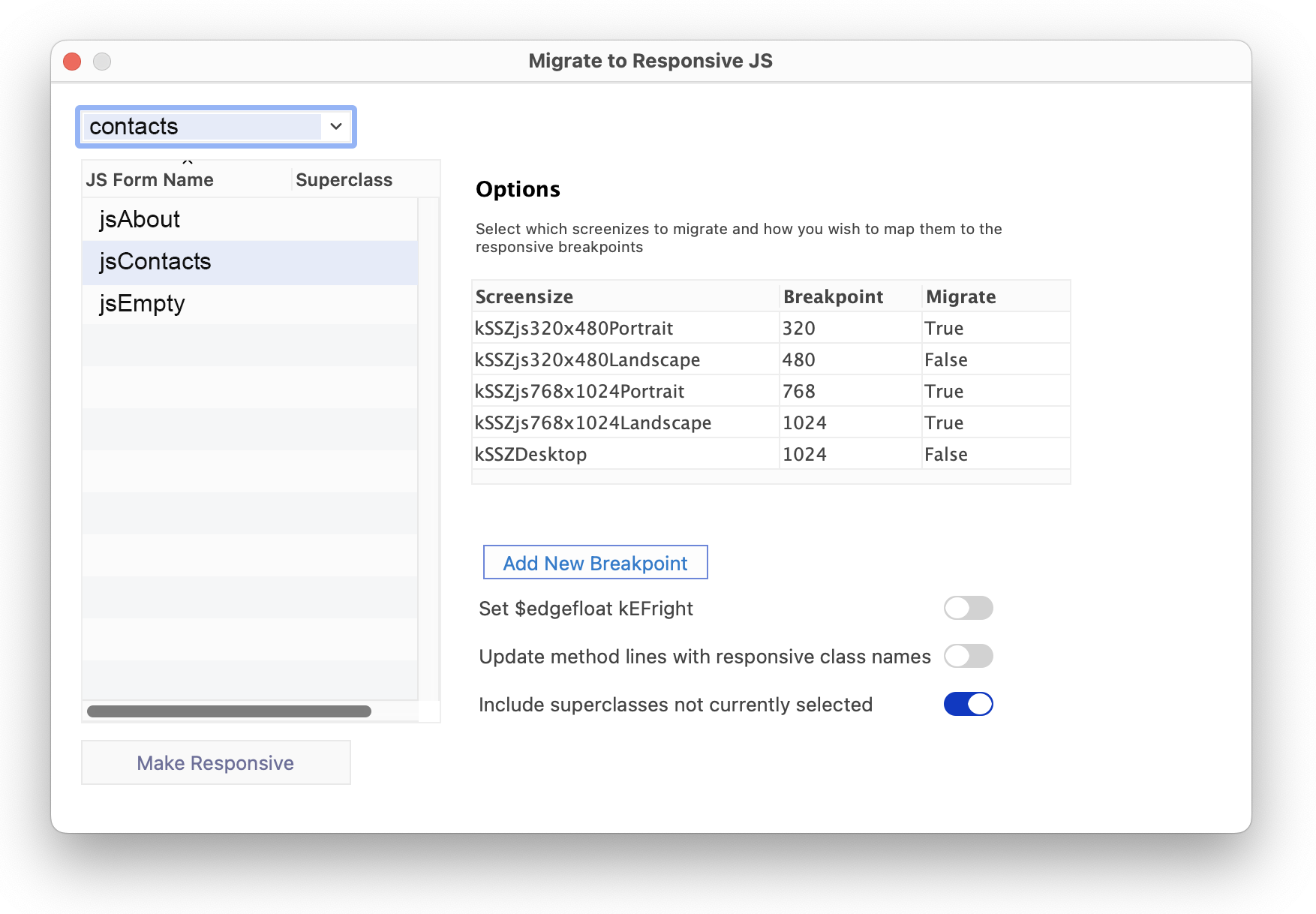Enable Update method lines with responsive class names
This screenshot has width=1316, height=914.
click(968, 656)
